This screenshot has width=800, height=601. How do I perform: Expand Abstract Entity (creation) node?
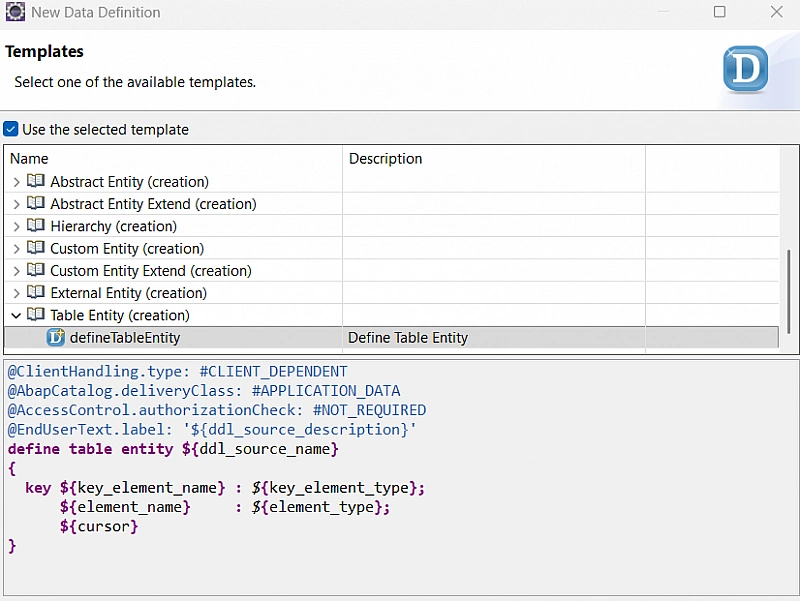(x=16, y=182)
